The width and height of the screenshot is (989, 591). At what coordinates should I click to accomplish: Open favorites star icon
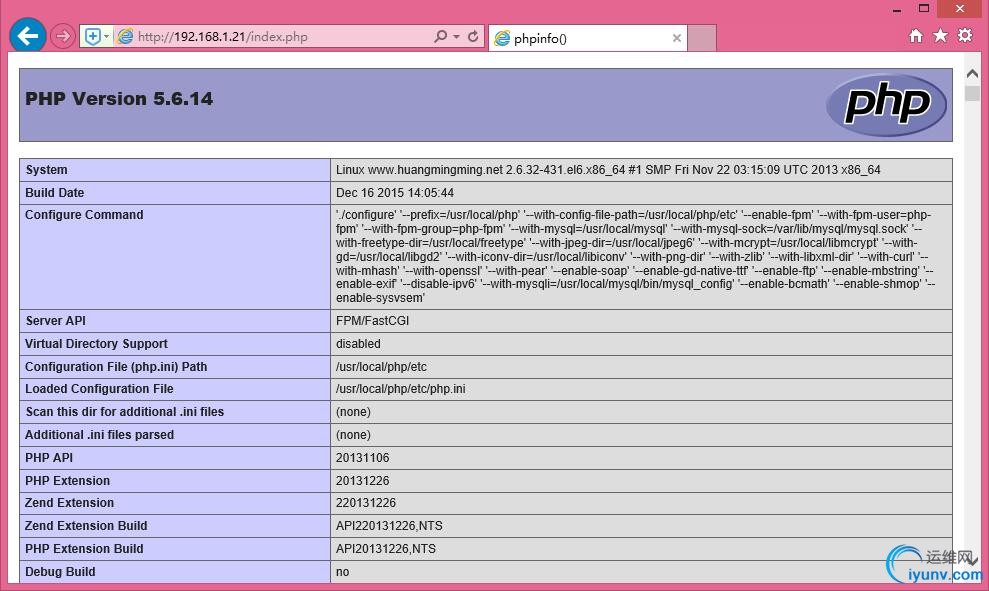pyautogui.click(x=940, y=35)
